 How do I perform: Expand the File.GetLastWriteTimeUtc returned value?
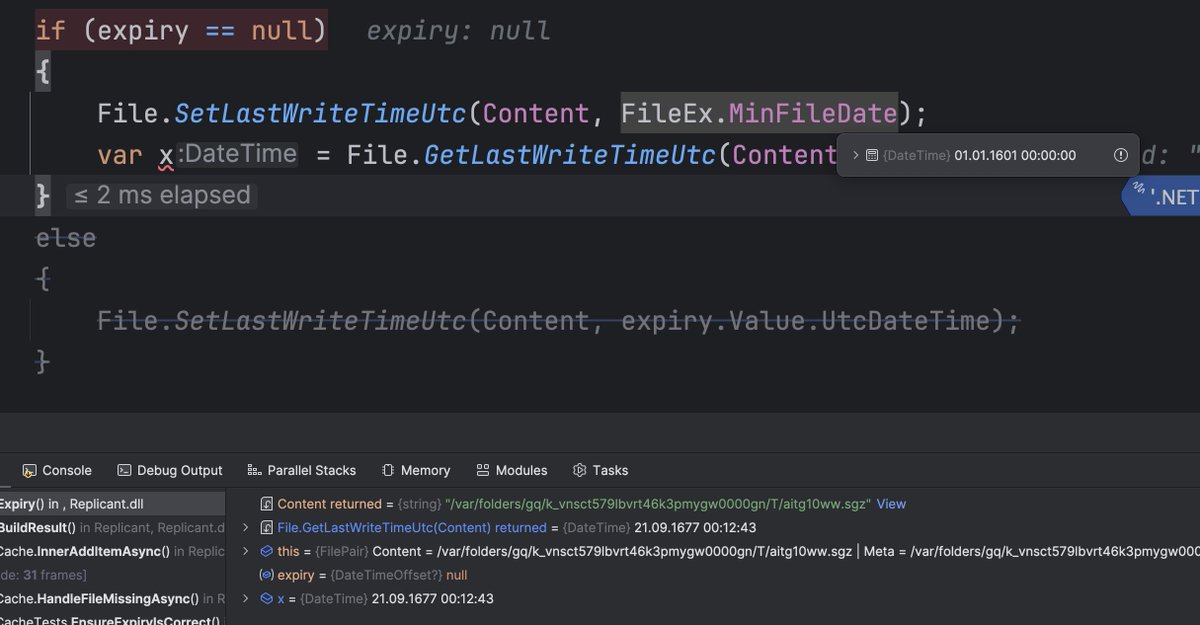(x=245, y=527)
